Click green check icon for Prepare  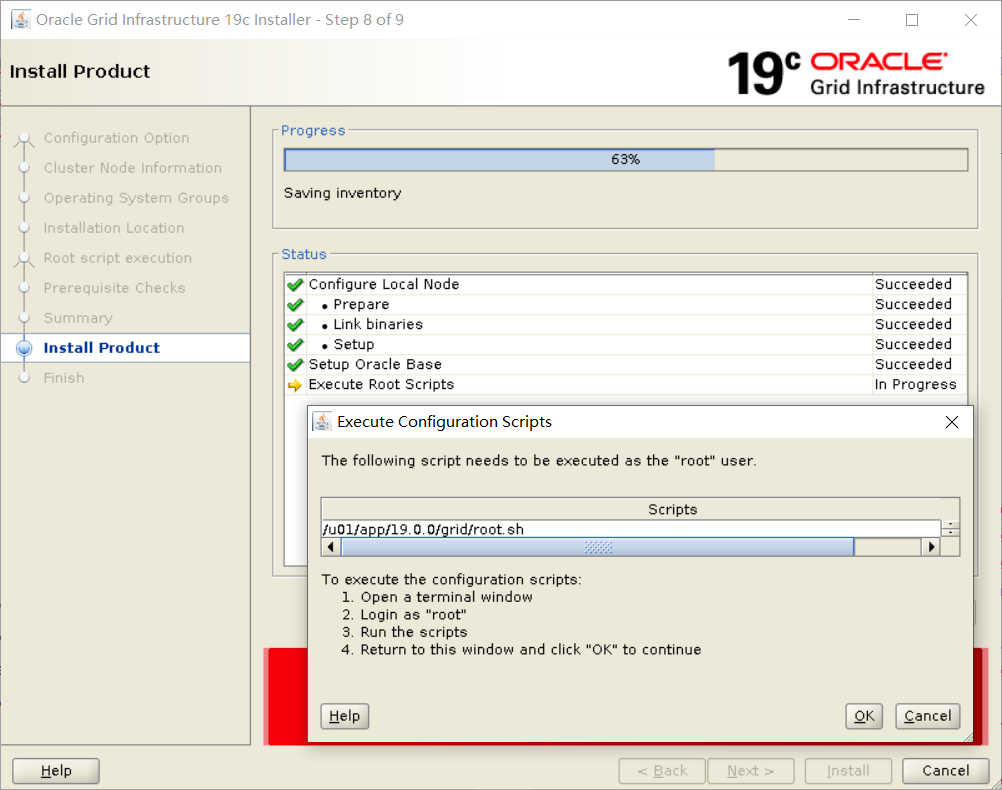[295, 305]
